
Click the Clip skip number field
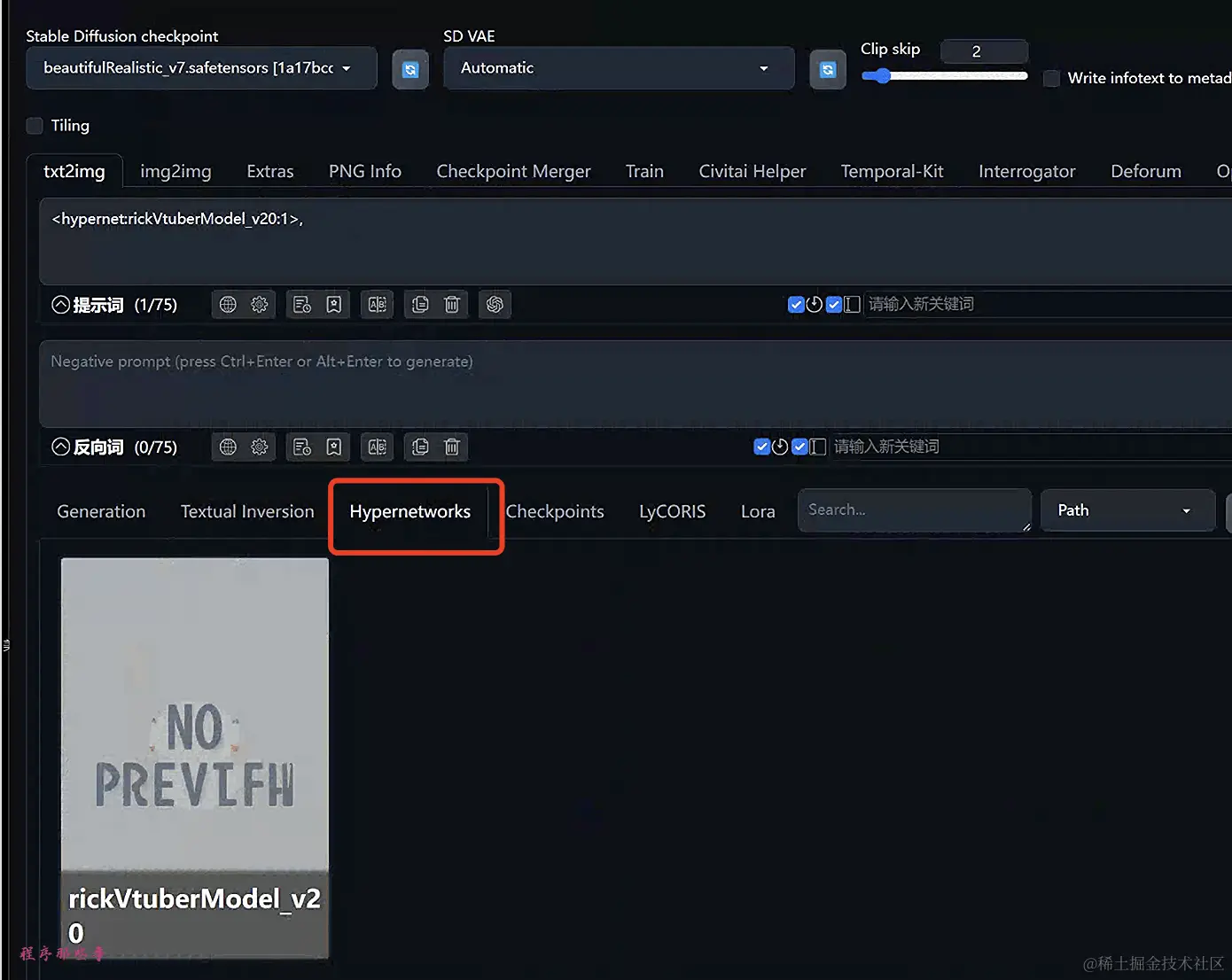point(984,51)
